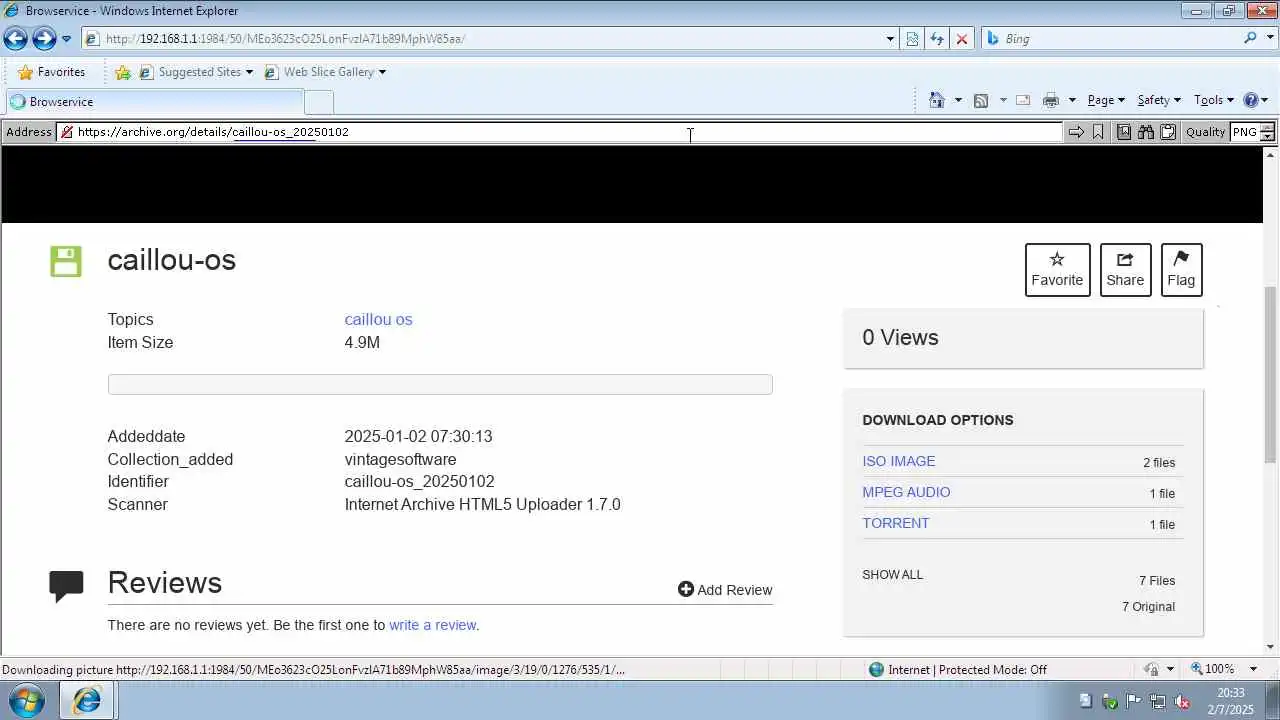This screenshot has width=1280, height=720.
Task: Open the recent pages dropdown beside Forward
Action: (x=66, y=39)
